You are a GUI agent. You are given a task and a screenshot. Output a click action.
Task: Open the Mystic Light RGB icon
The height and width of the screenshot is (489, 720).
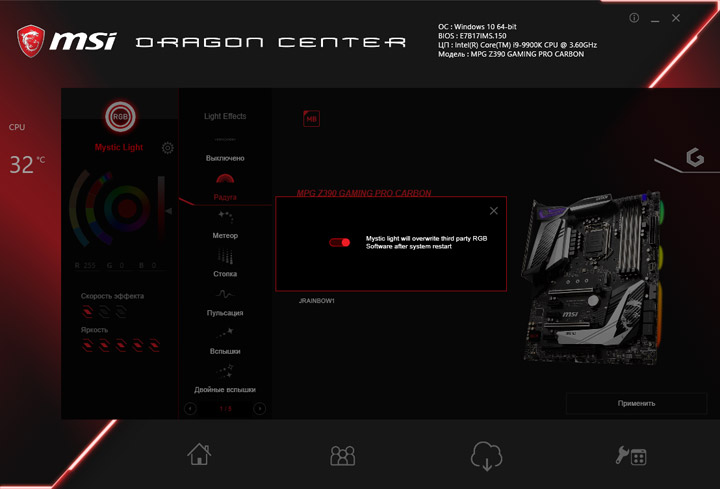[x=120, y=117]
